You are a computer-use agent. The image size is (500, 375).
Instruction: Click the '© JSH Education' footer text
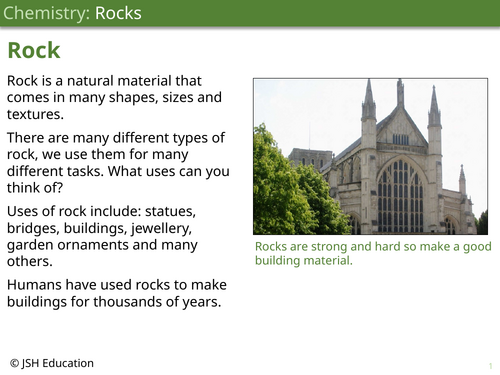point(52,363)
